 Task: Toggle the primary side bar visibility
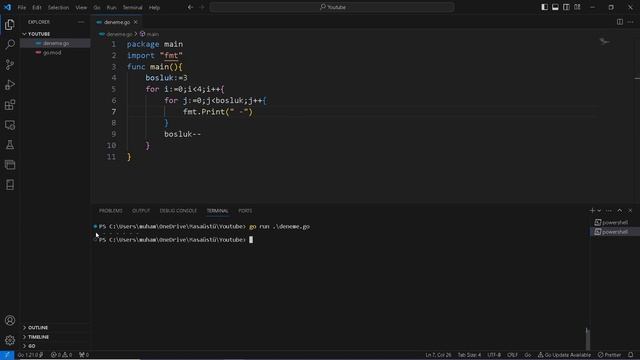tap(544, 7)
